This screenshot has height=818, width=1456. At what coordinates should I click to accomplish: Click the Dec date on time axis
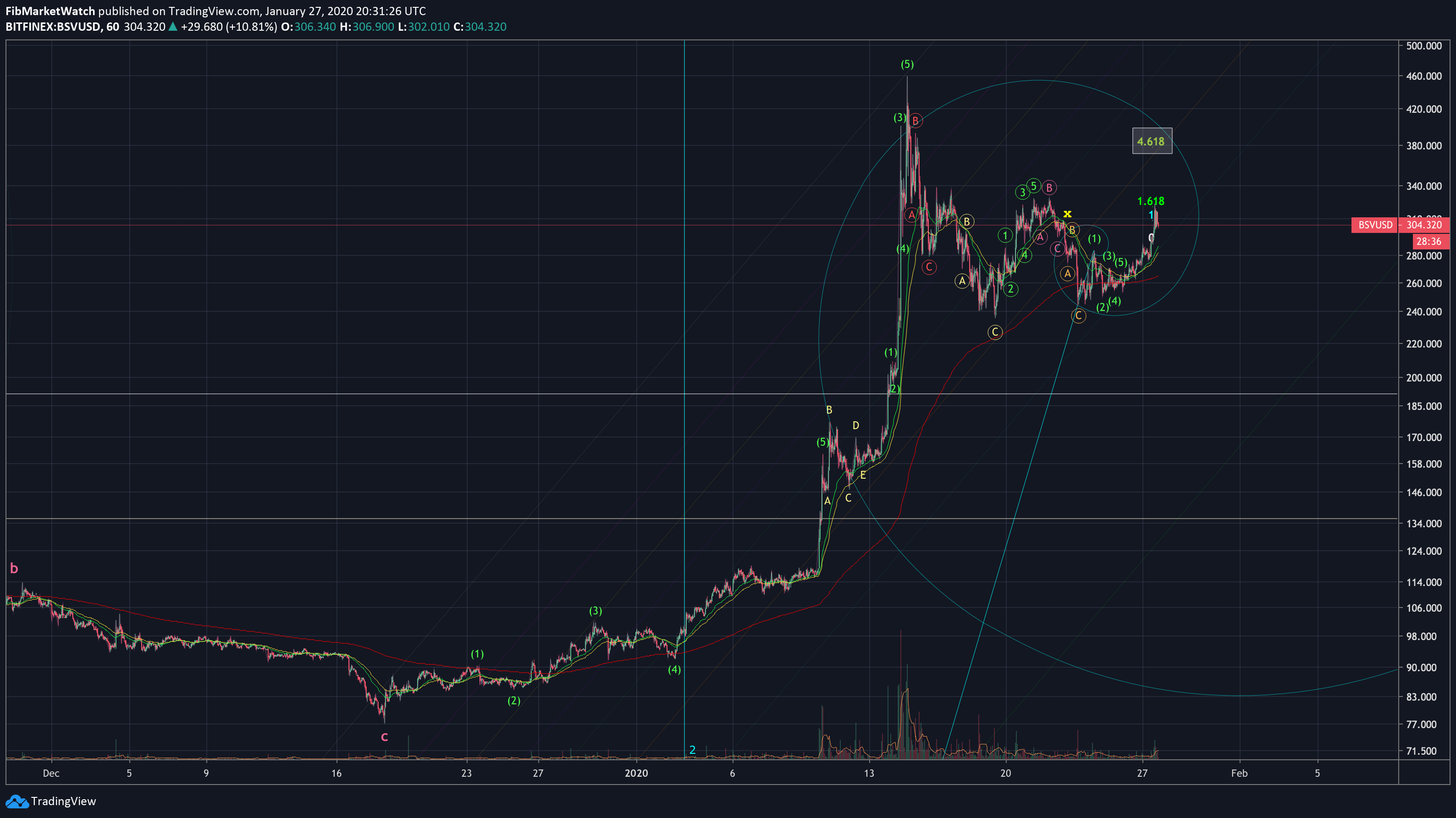point(51,773)
